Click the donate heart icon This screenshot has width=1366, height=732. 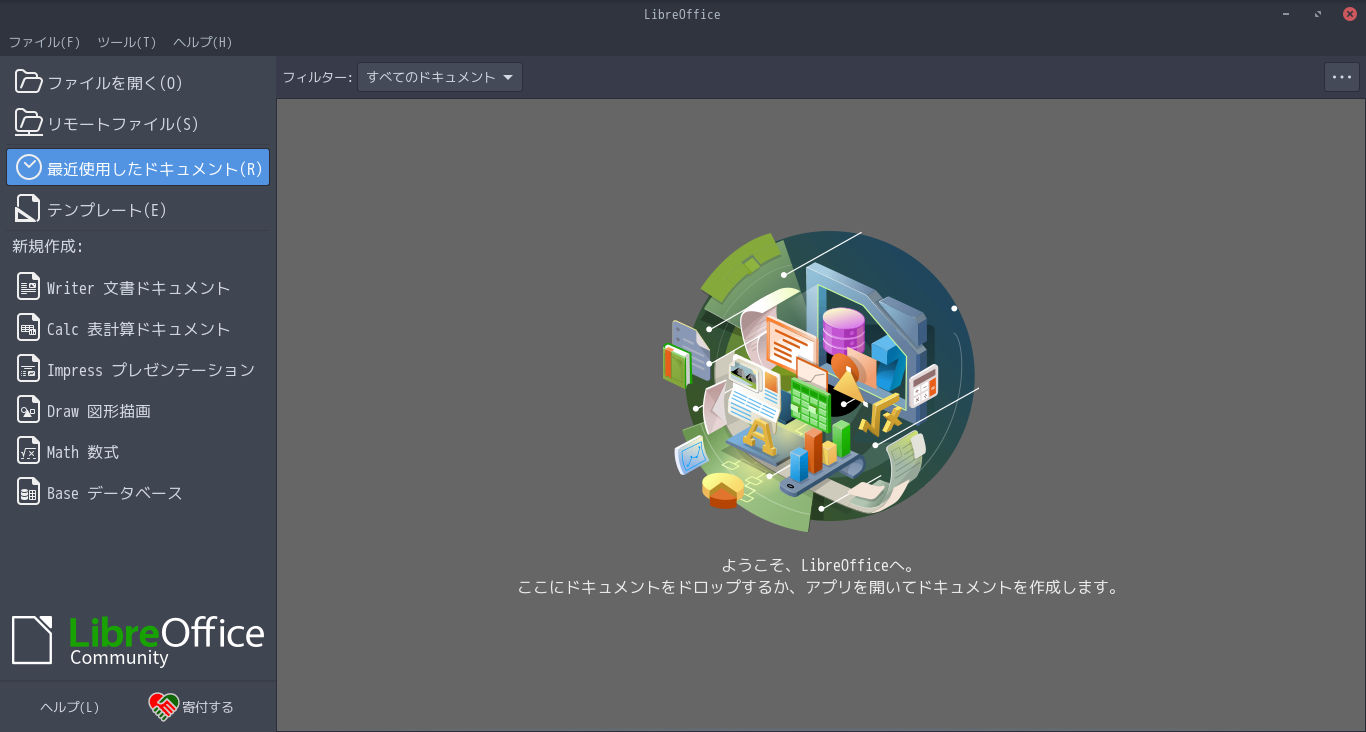[163, 707]
